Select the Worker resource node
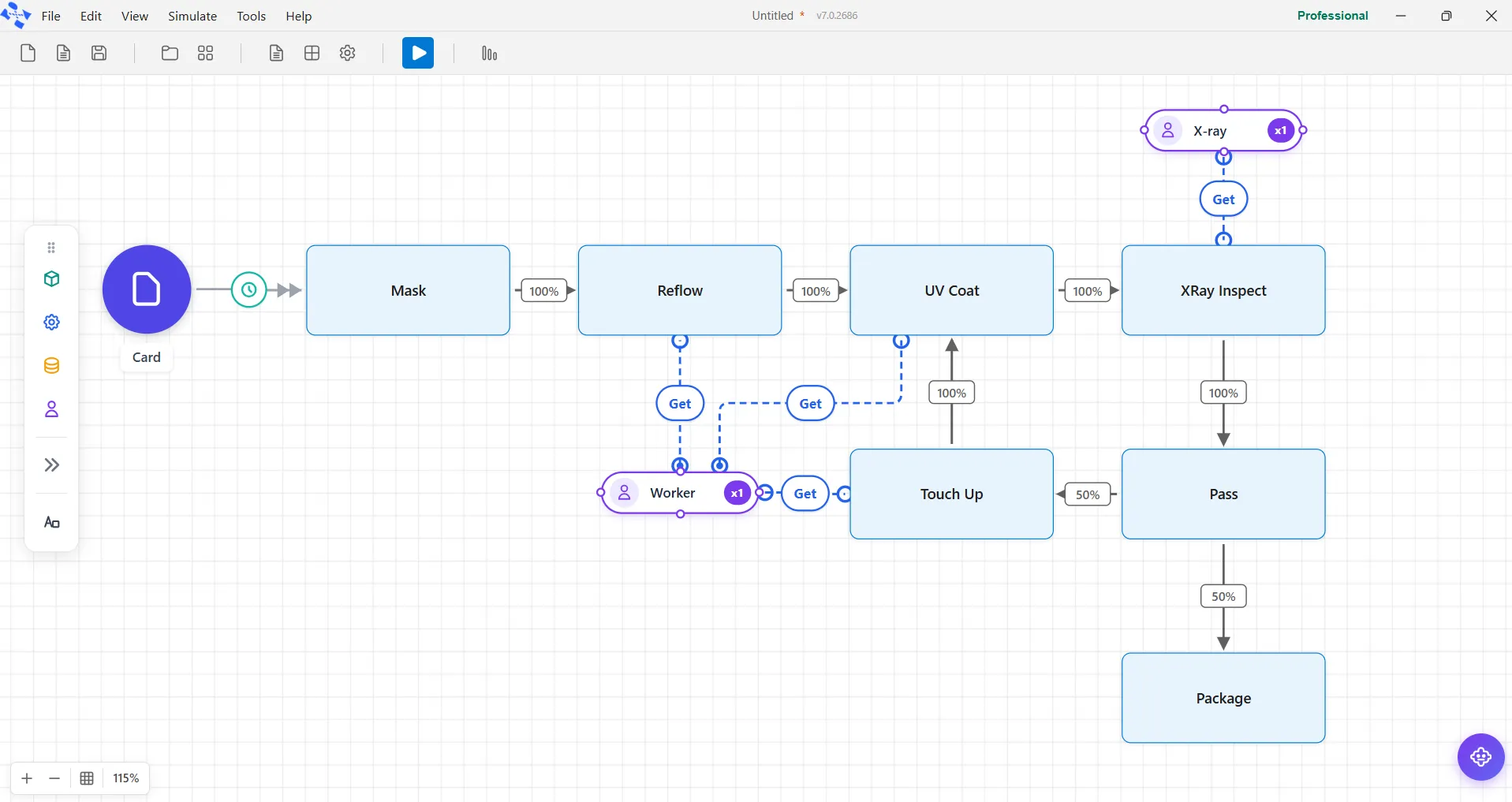Screen dimensions: 1512x802 click(680, 493)
